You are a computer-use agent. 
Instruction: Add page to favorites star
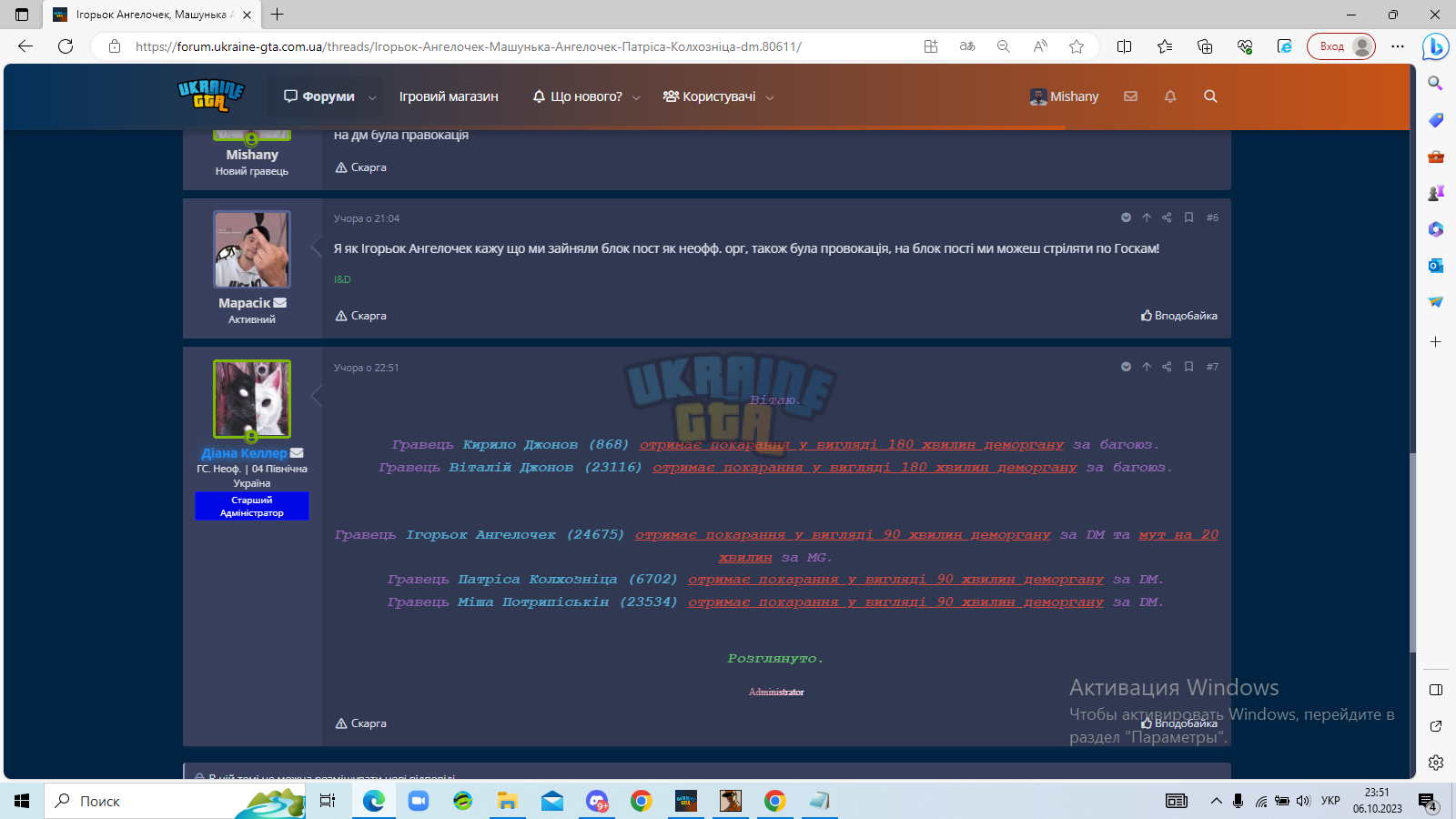1077,46
